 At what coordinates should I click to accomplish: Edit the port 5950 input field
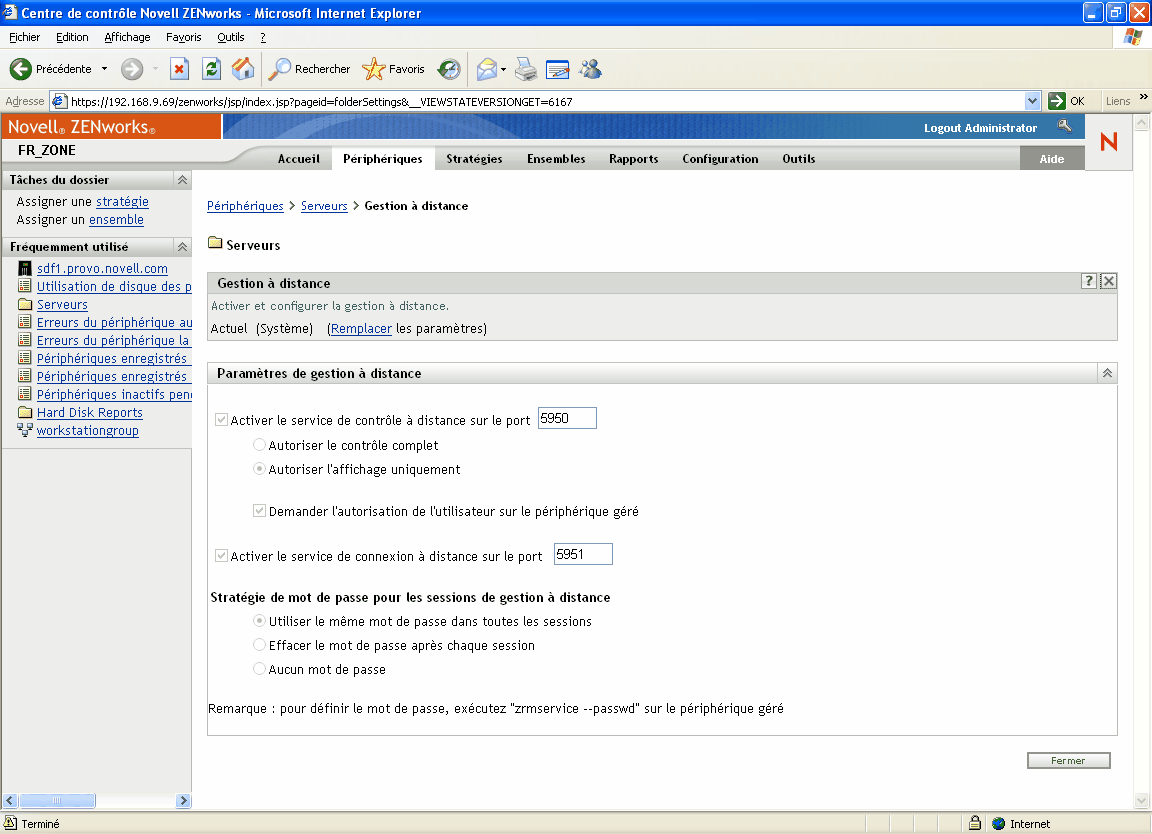567,418
